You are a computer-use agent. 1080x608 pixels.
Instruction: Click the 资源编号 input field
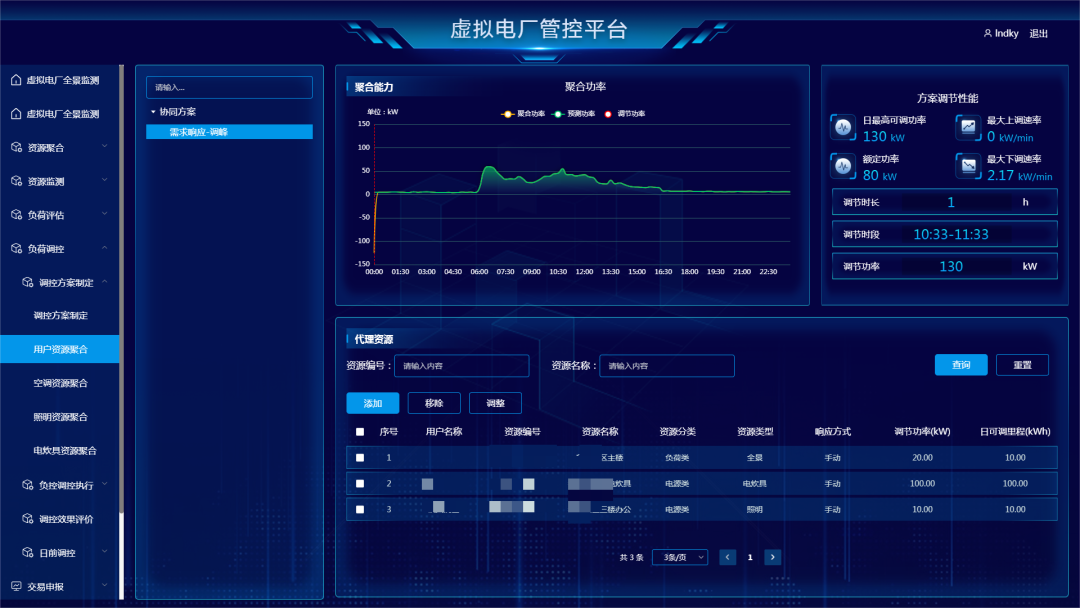461,366
